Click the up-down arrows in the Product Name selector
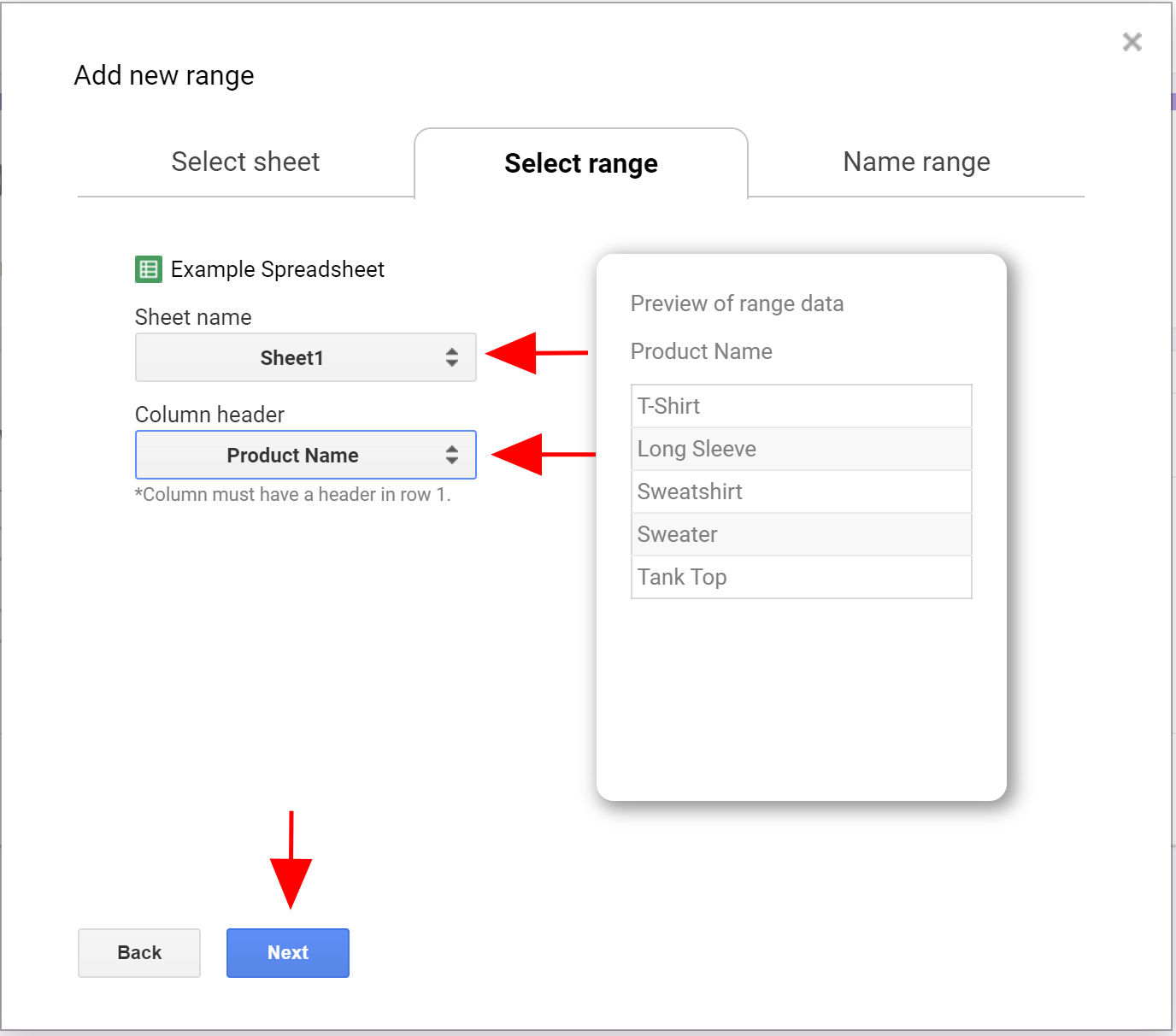This screenshot has height=1036, width=1176. pyautogui.click(x=452, y=455)
